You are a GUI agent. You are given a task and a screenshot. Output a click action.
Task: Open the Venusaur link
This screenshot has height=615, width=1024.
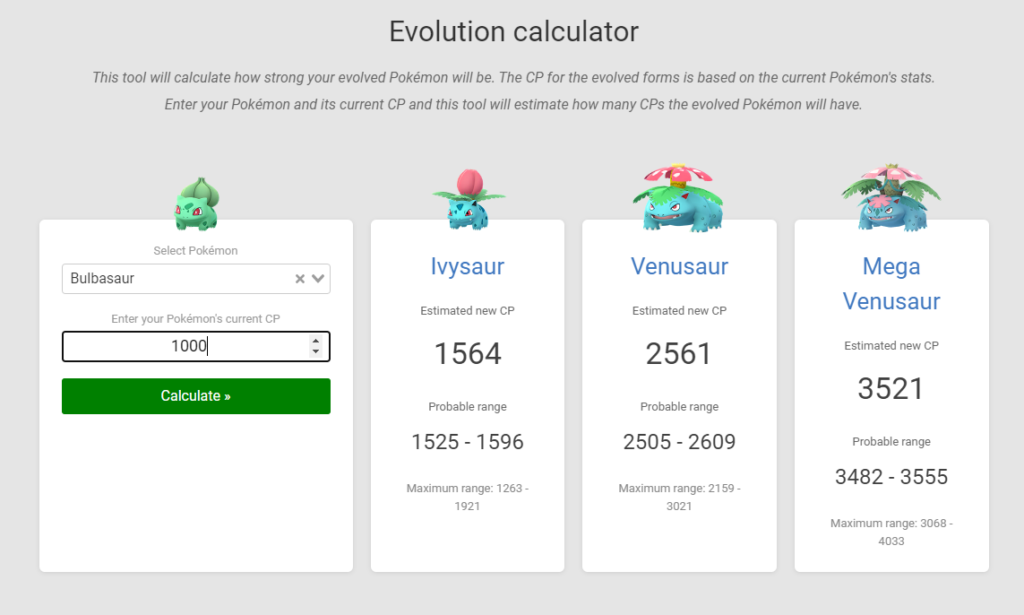(679, 266)
